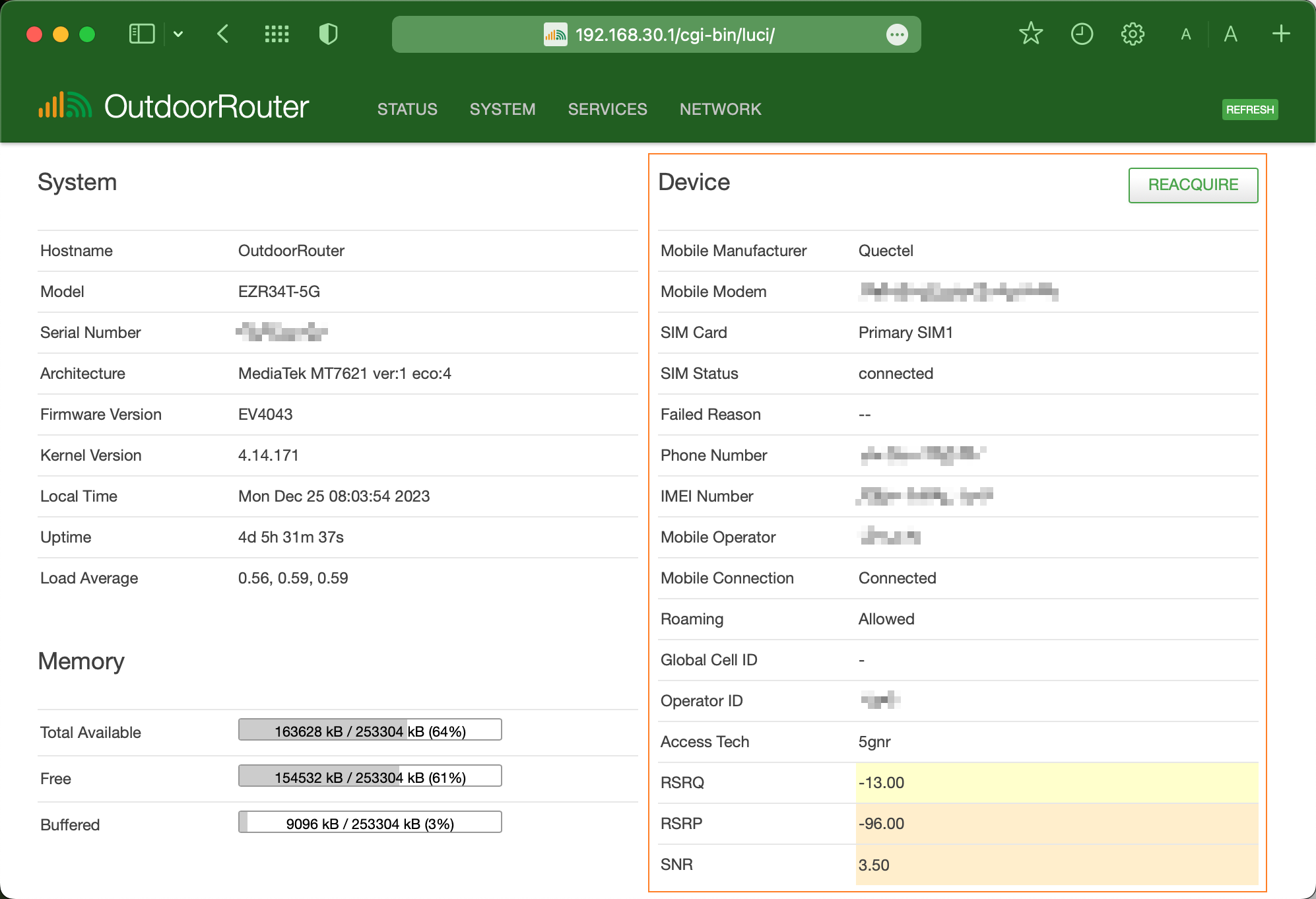Screen dimensions: 1316x899
Task: Click the OutdoorRouter logo
Action: tap(174, 107)
